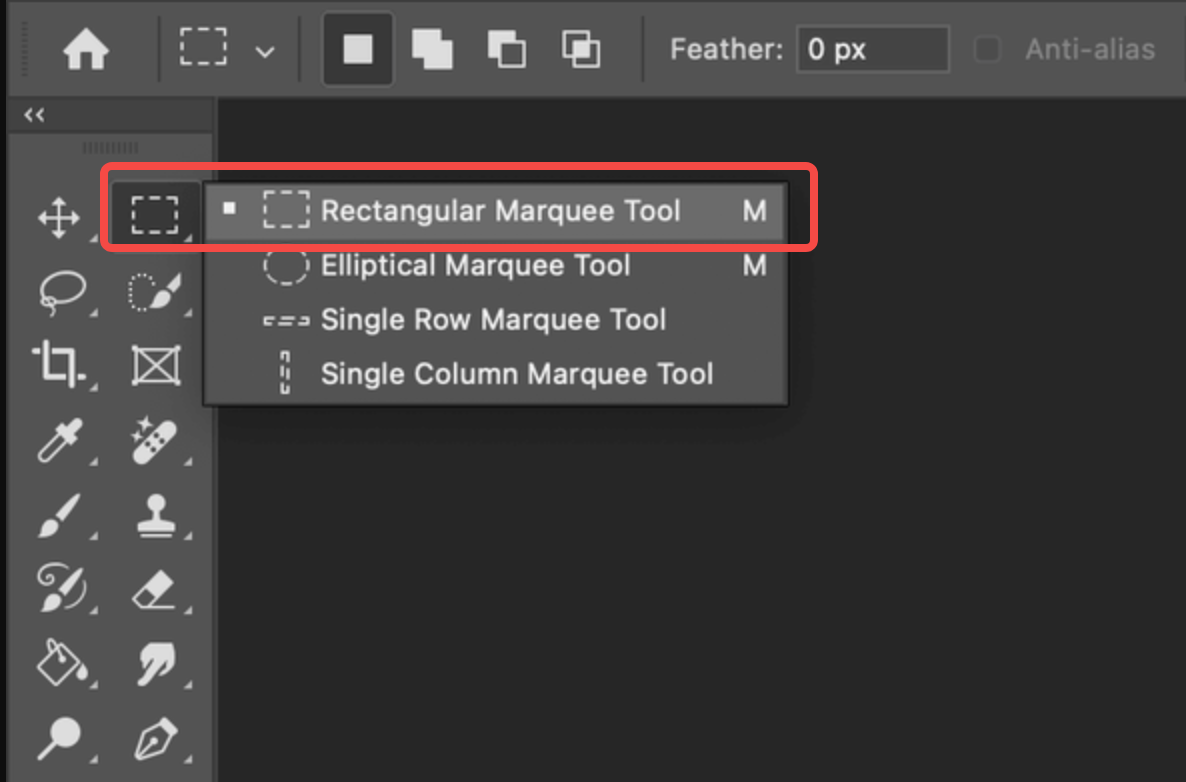Select the Eraser tool
Screen dimensions: 1186x782
pyautogui.click(x=157, y=590)
